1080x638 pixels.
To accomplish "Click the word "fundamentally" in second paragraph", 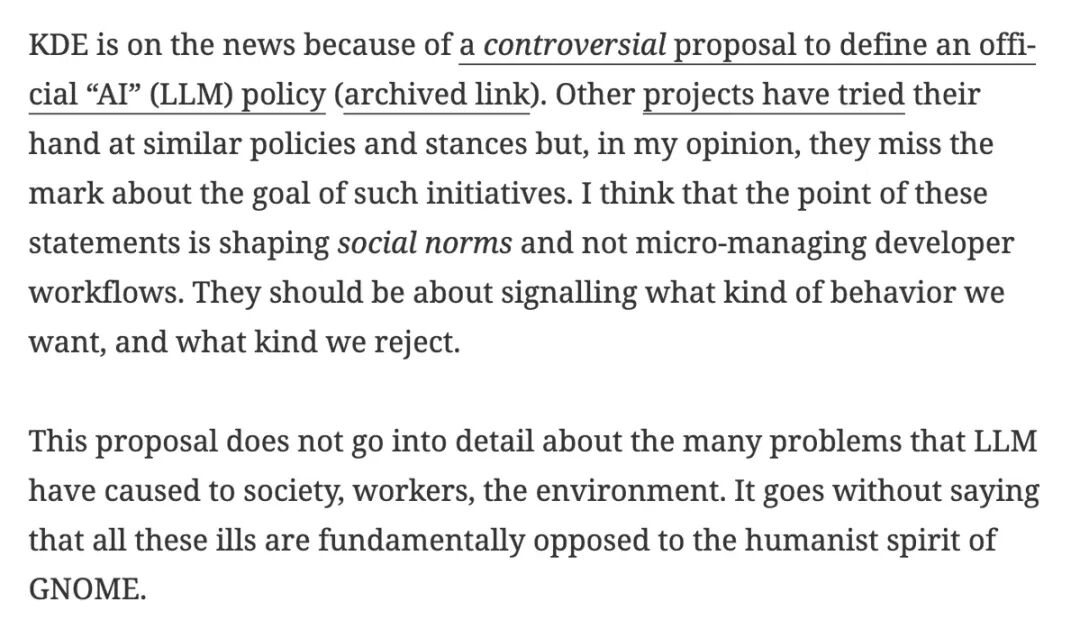I will pos(422,541).
